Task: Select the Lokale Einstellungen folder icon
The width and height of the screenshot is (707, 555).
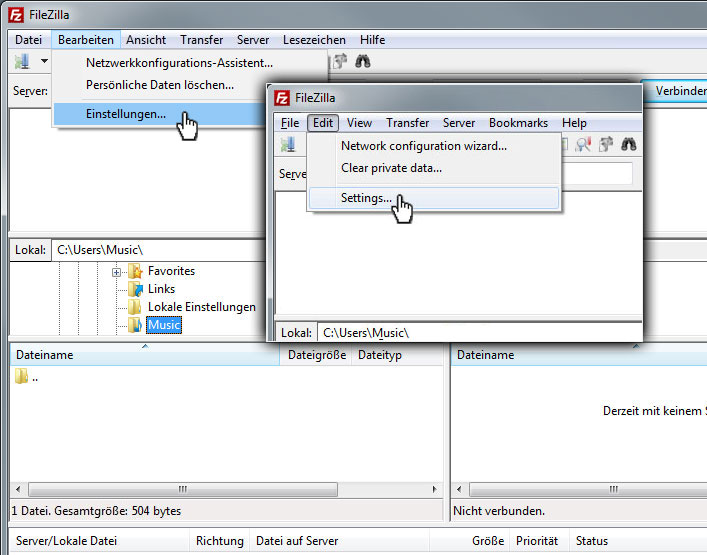Action: pos(134,307)
